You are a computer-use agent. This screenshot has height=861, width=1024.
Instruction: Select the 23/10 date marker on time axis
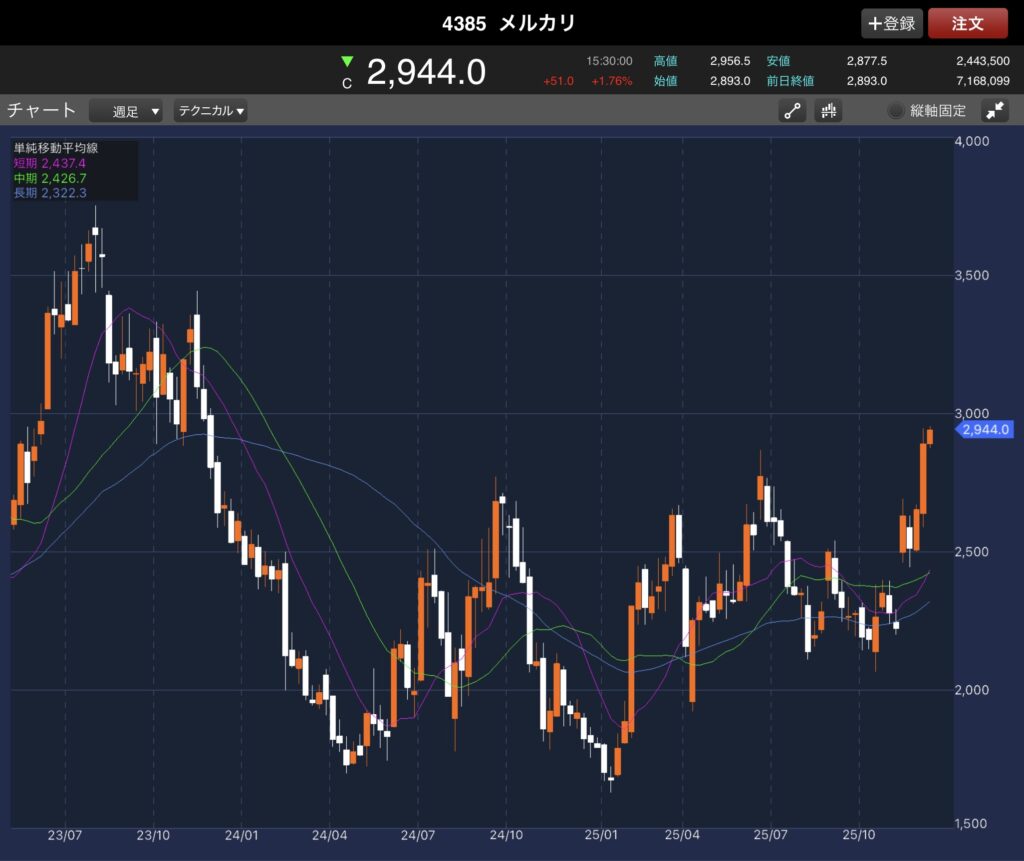(153, 833)
